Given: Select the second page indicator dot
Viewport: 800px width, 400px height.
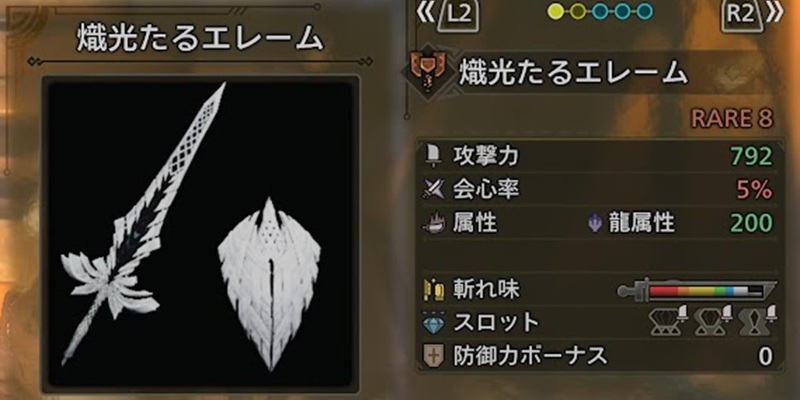Looking at the screenshot, I should (578, 11).
